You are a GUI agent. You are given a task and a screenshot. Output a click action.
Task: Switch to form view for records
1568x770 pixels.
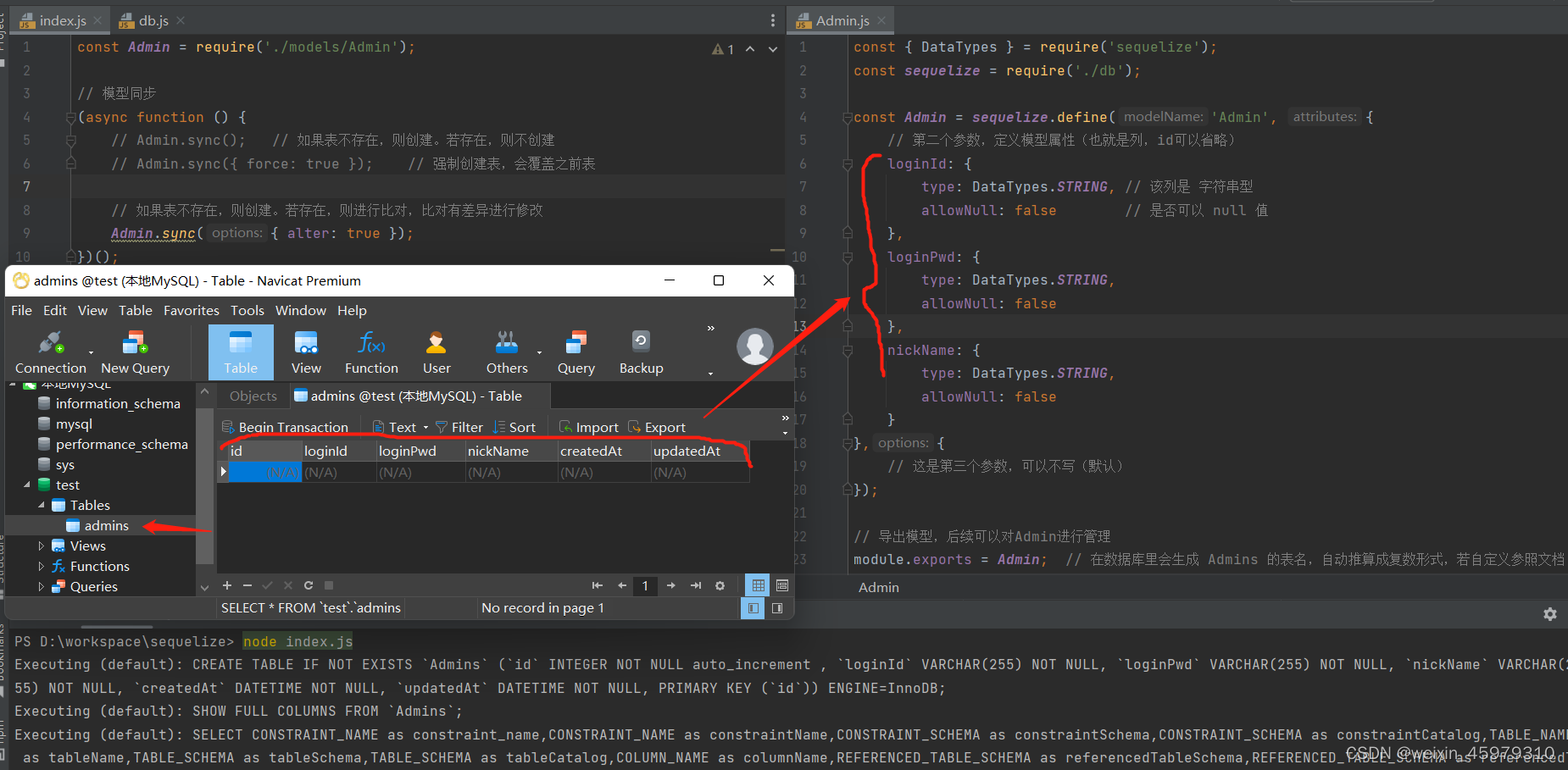(781, 585)
